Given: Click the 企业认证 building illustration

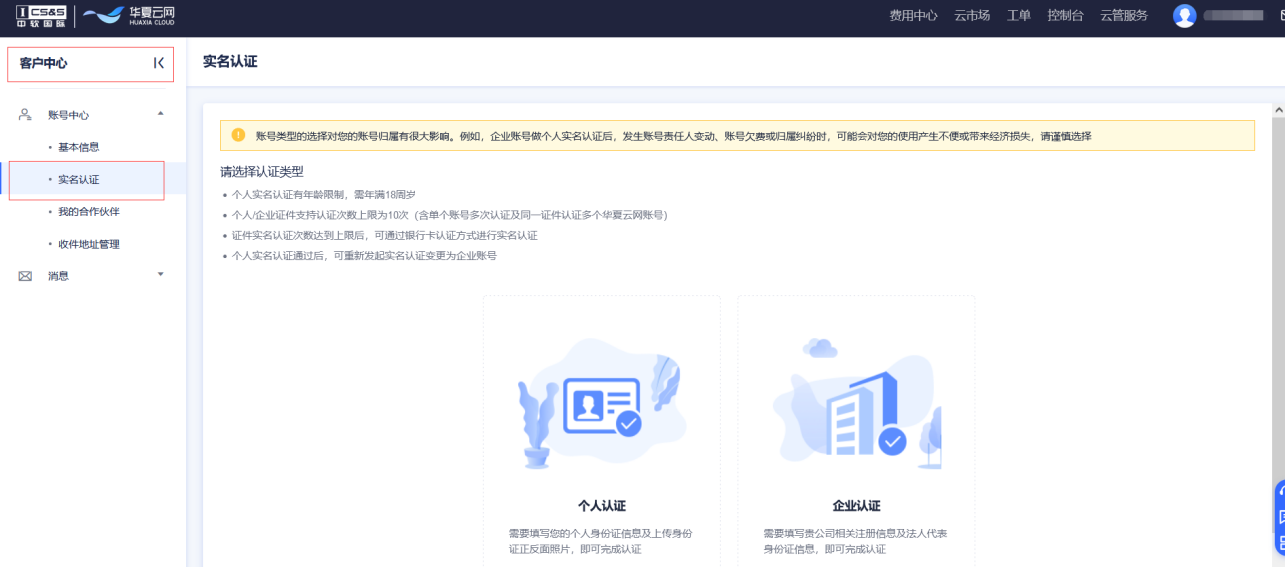Looking at the screenshot, I should [856, 405].
